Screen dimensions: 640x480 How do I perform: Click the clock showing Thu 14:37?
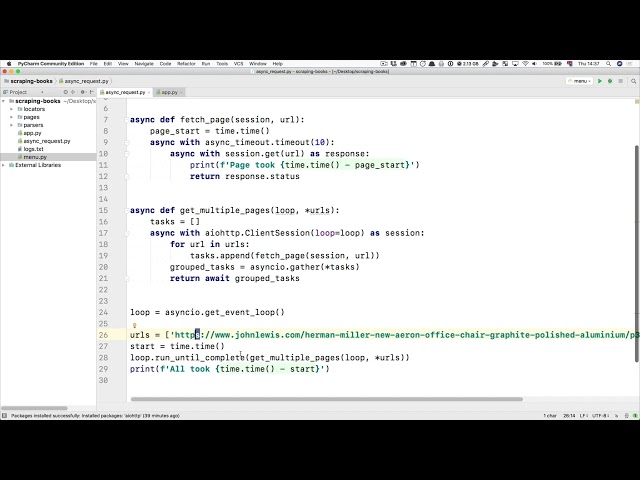point(588,64)
